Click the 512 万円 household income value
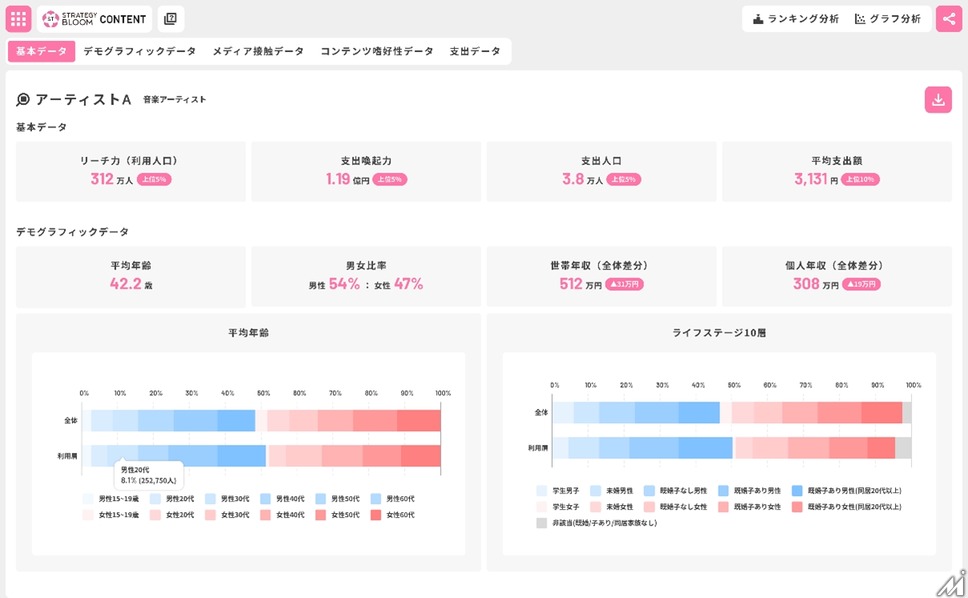This screenshot has width=968, height=598. pos(580,284)
